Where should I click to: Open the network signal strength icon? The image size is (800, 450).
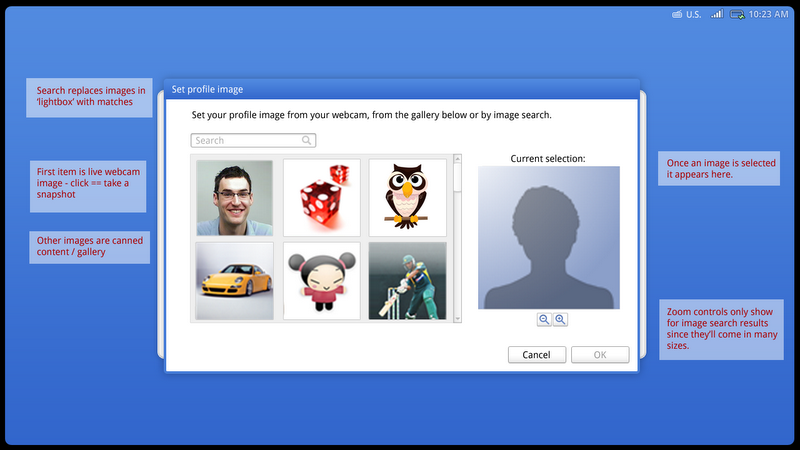[717, 14]
